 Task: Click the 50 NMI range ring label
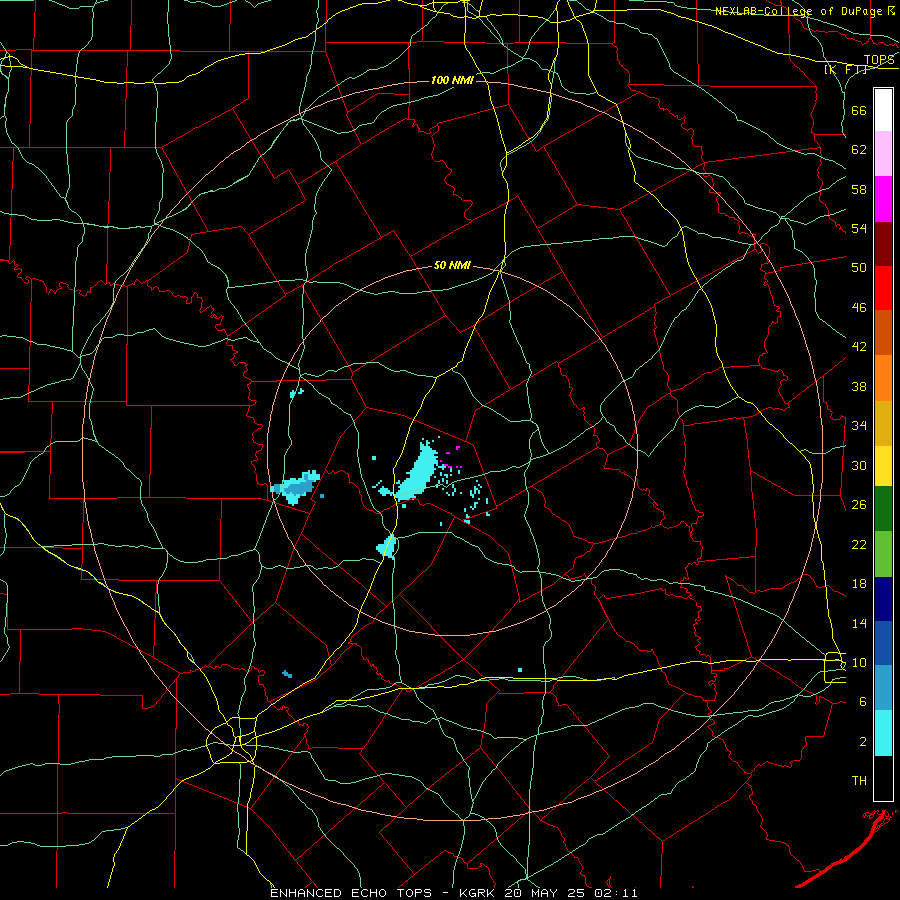click(452, 265)
